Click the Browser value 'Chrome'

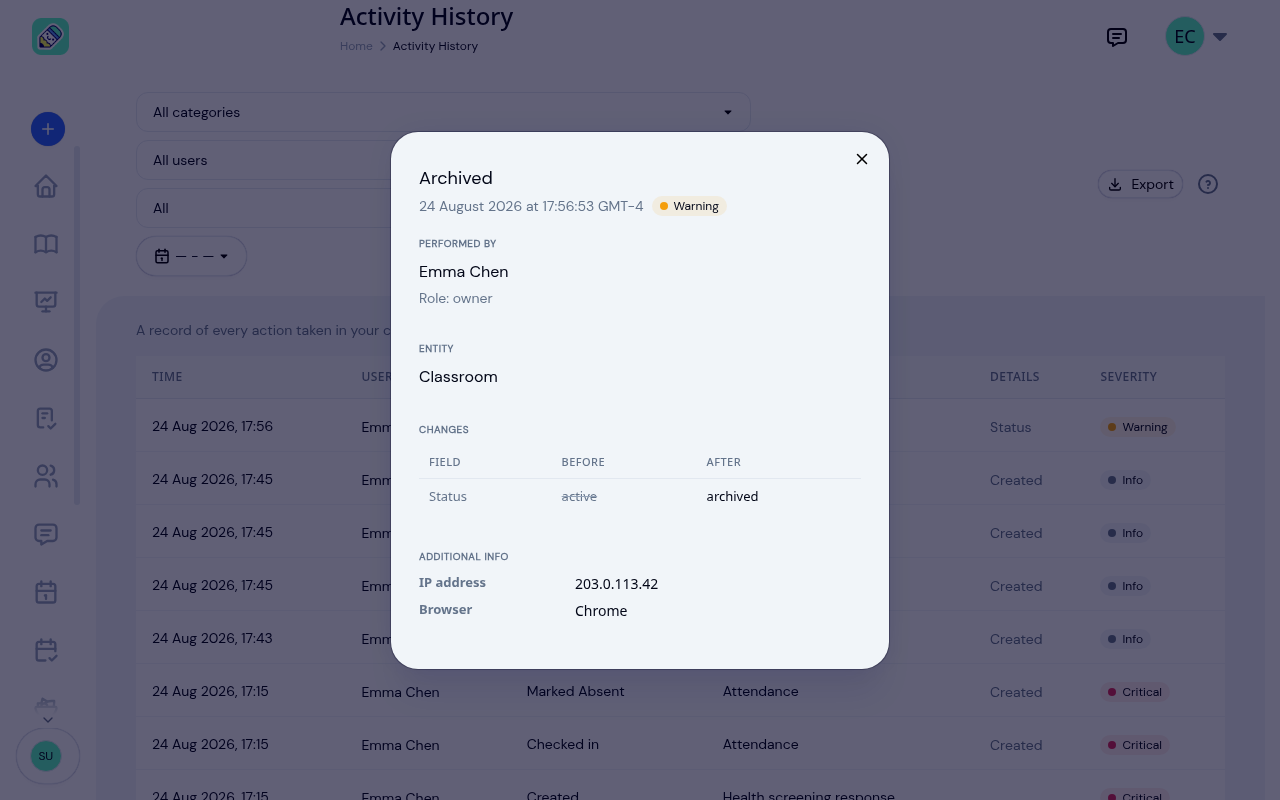point(601,611)
